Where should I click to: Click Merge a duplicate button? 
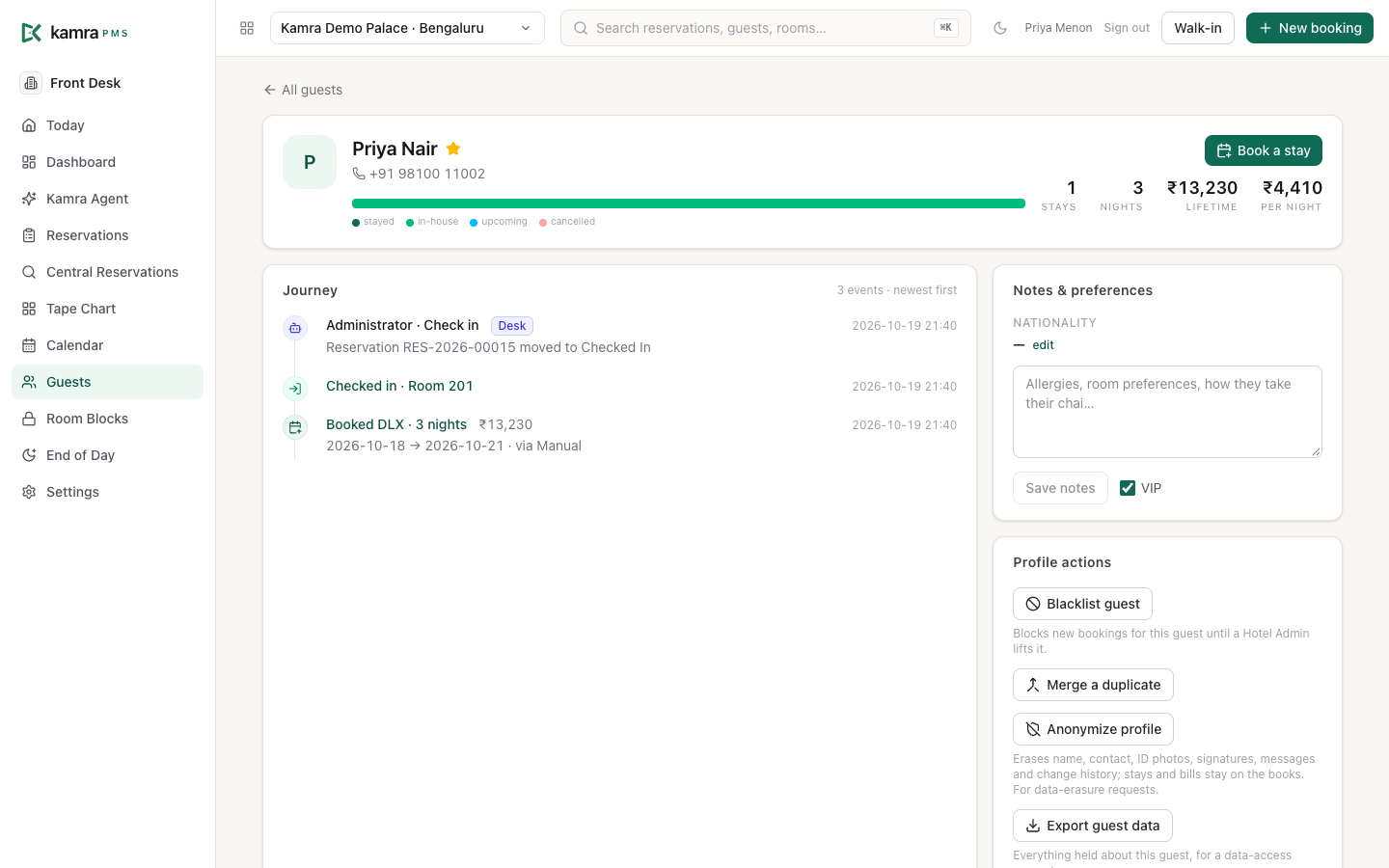pos(1093,685)
